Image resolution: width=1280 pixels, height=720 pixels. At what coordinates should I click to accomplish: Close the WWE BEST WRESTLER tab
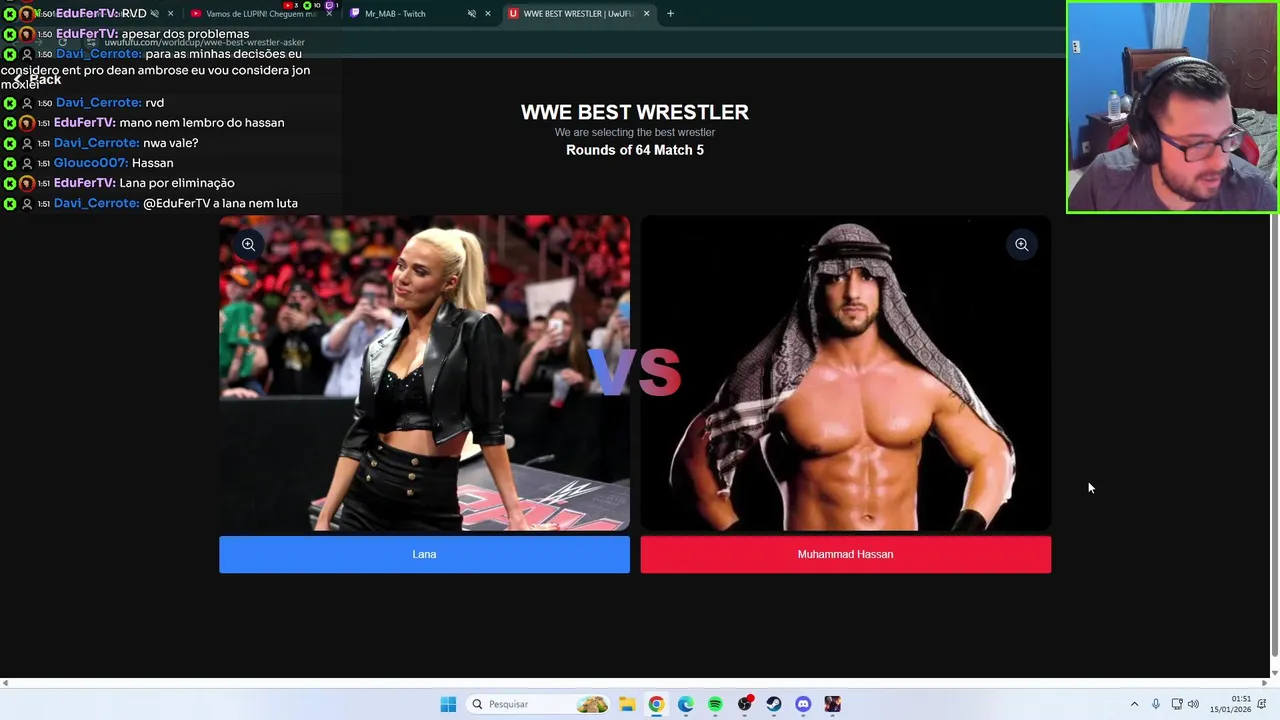646,14
